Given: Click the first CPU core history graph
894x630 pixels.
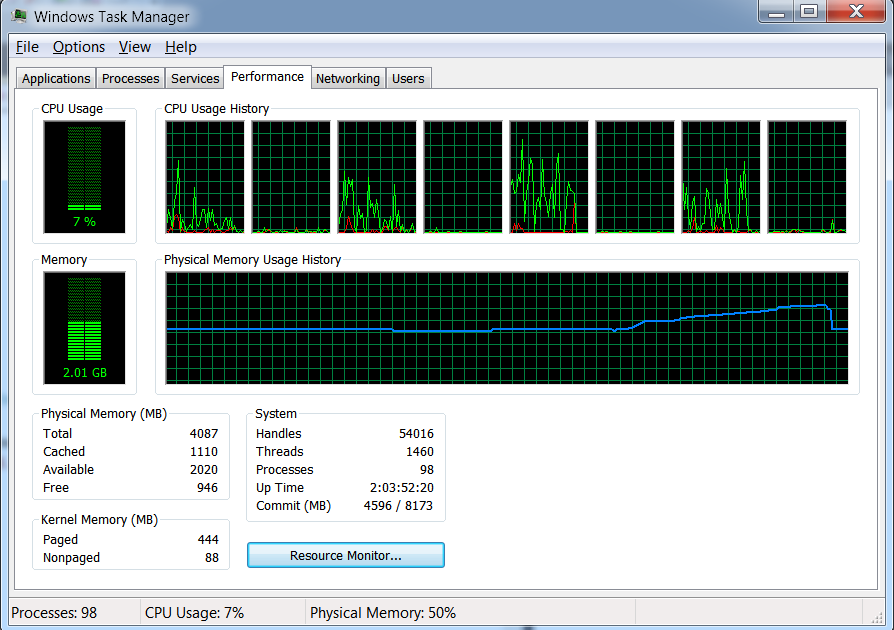Looking at the screenshot, I should (x=205, y=178).
